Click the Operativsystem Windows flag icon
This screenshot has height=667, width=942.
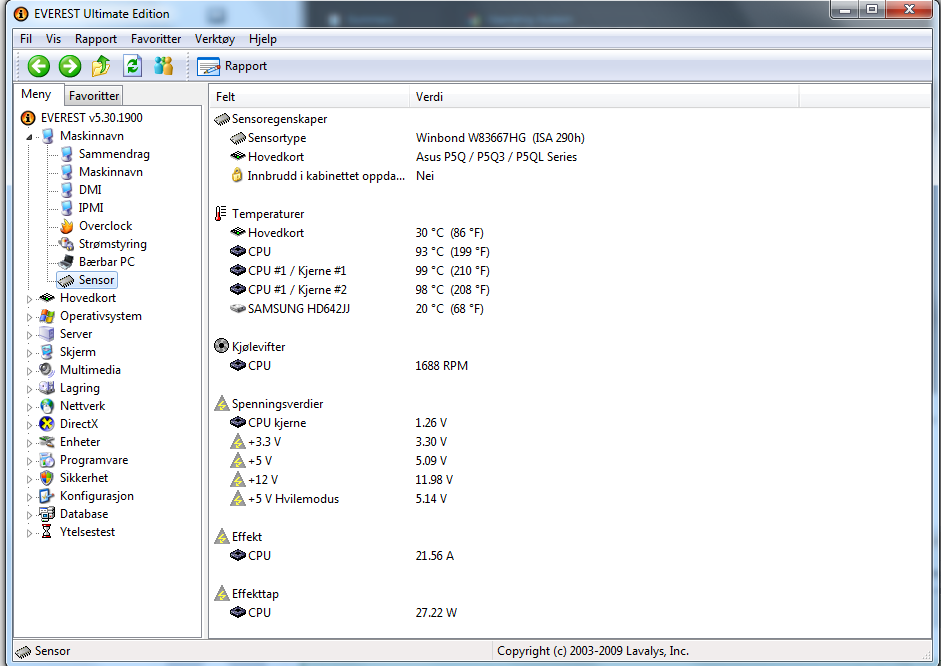pos(46,316)
